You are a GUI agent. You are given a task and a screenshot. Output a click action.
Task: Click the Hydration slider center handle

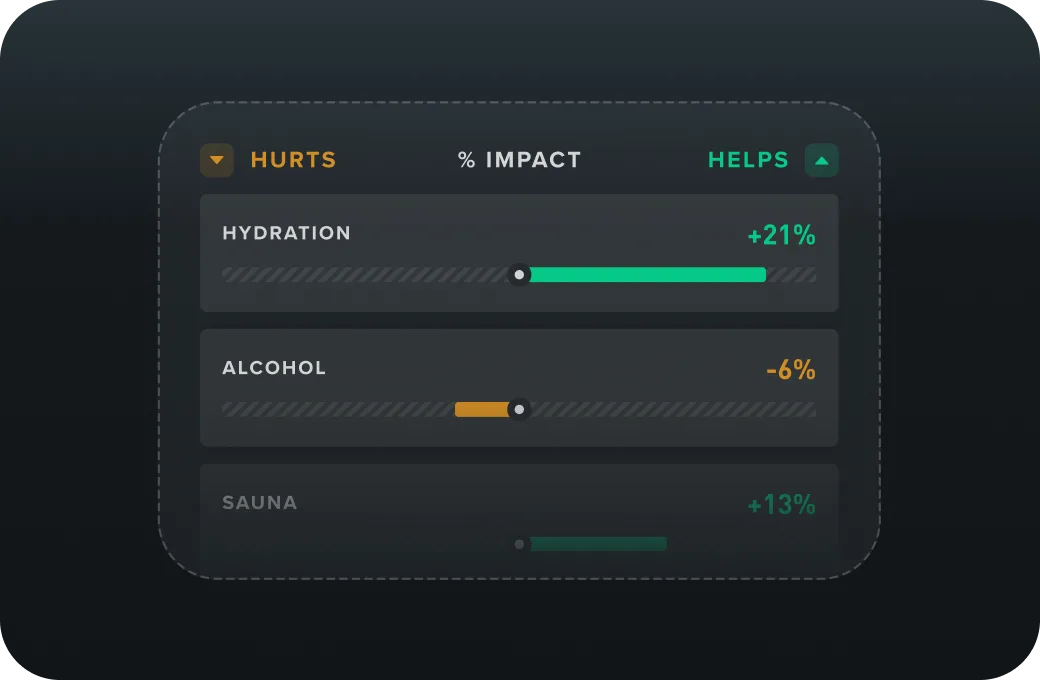[519, 275]
